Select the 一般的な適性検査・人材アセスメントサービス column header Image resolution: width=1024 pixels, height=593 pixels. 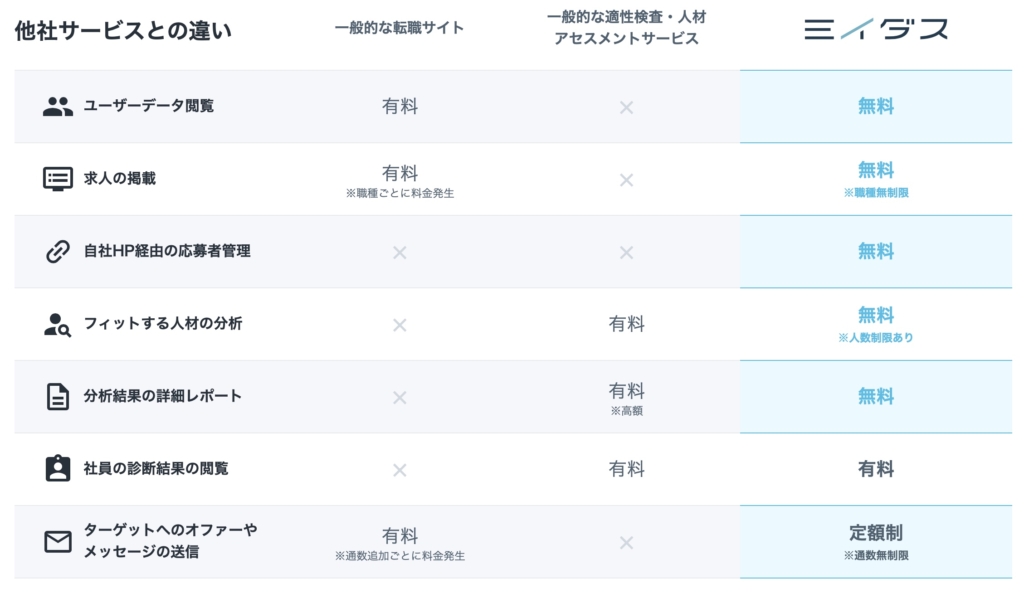pyautogui.click(x=626, y=27)
